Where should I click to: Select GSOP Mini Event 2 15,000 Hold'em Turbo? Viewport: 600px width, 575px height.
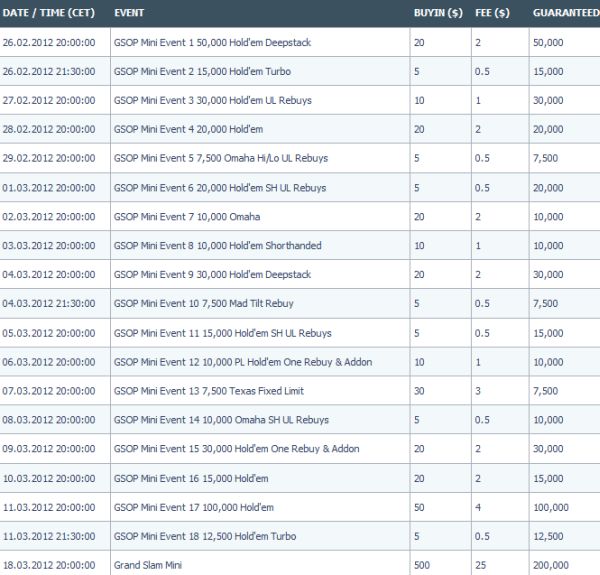[202, 72]
